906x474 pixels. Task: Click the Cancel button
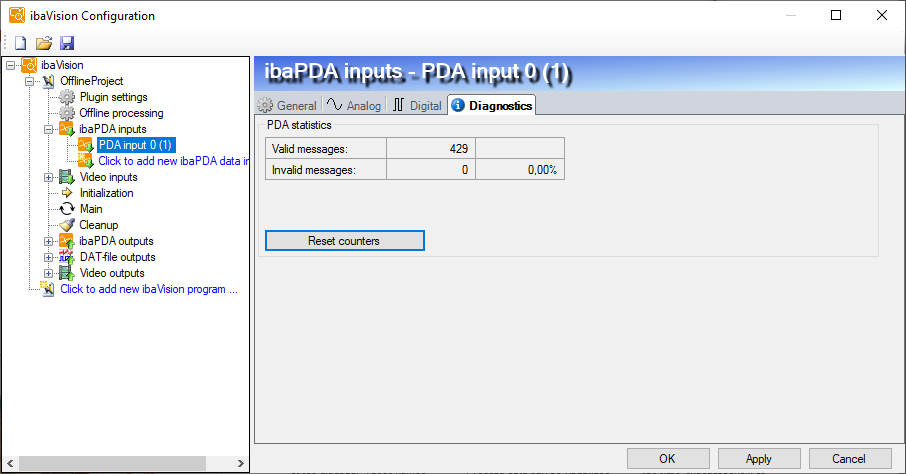click(849, 458)
